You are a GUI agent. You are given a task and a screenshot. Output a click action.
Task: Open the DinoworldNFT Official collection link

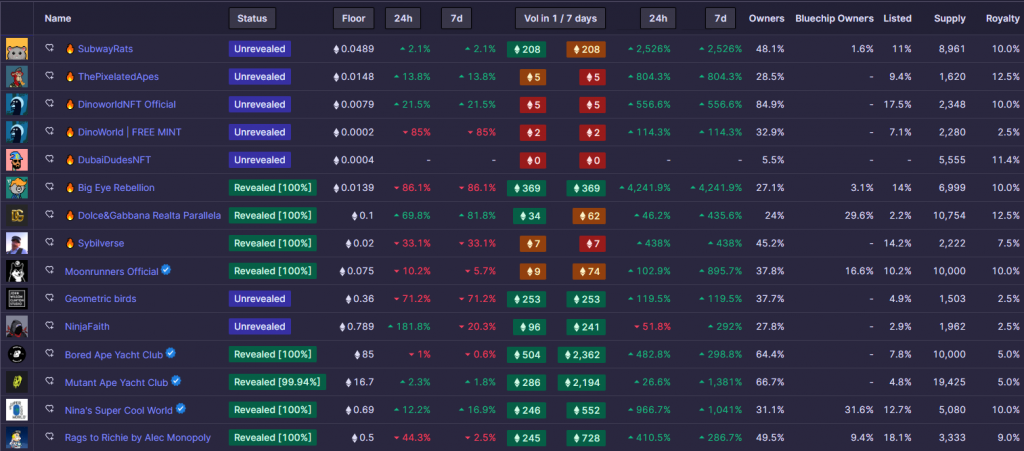pyautogui.click(x=127, y=104)
